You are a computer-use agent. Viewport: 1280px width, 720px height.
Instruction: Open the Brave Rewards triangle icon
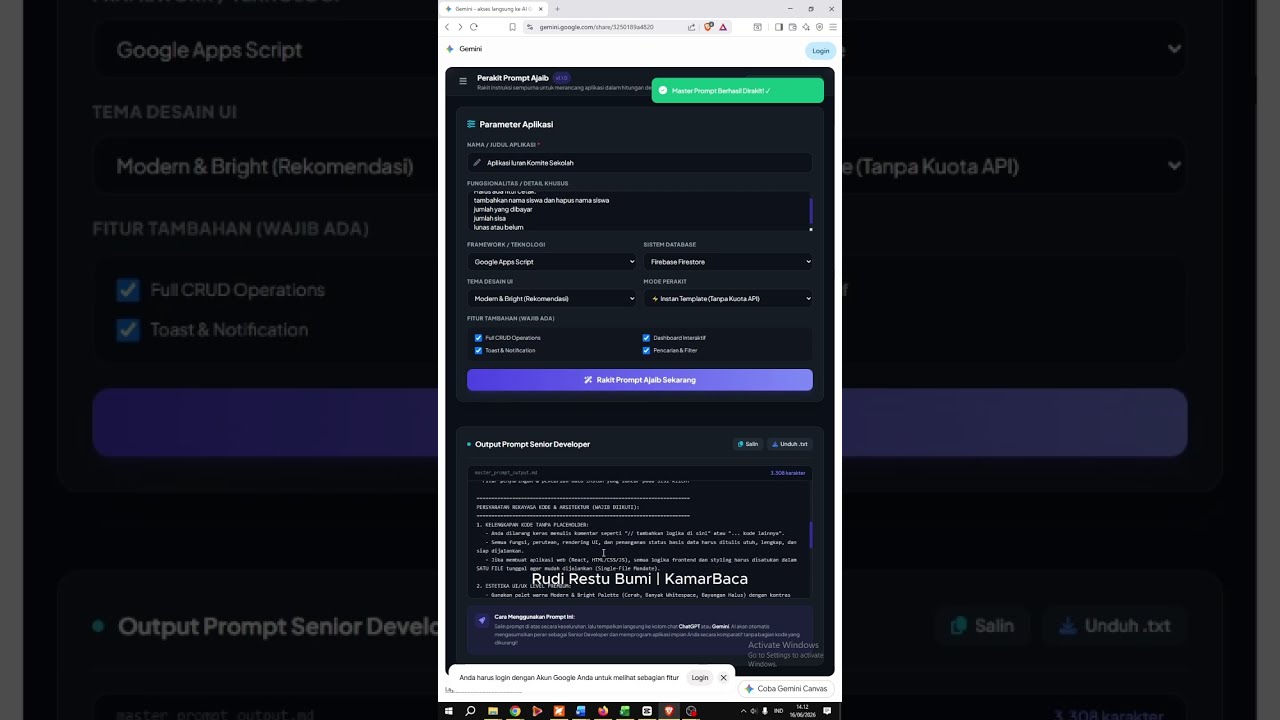723,27
